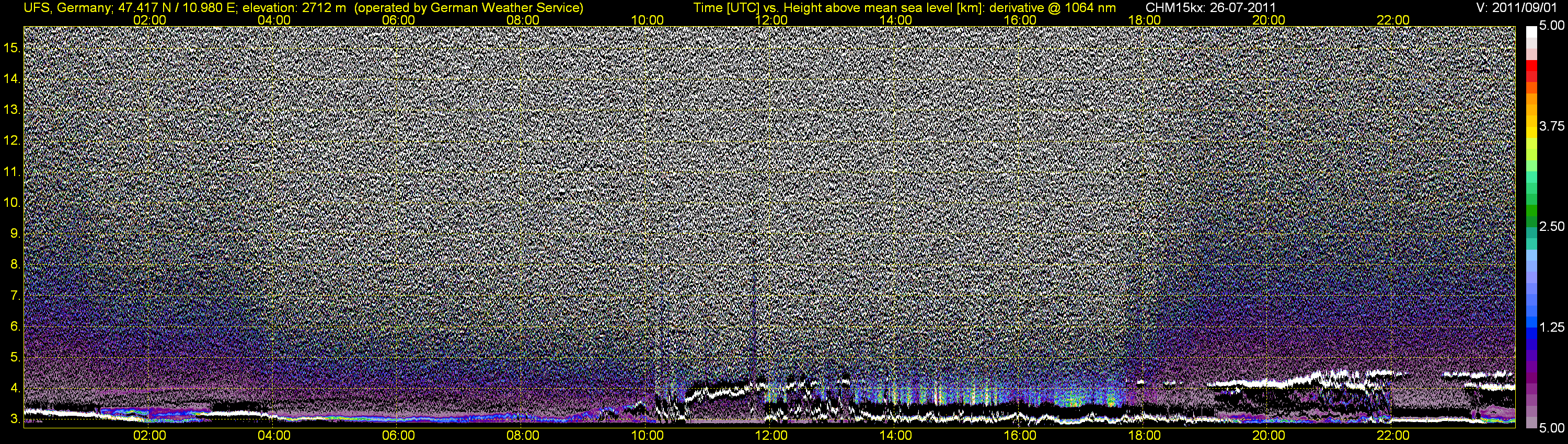Click the text "derivative @ 1064 nm"

coord(1053,8)
